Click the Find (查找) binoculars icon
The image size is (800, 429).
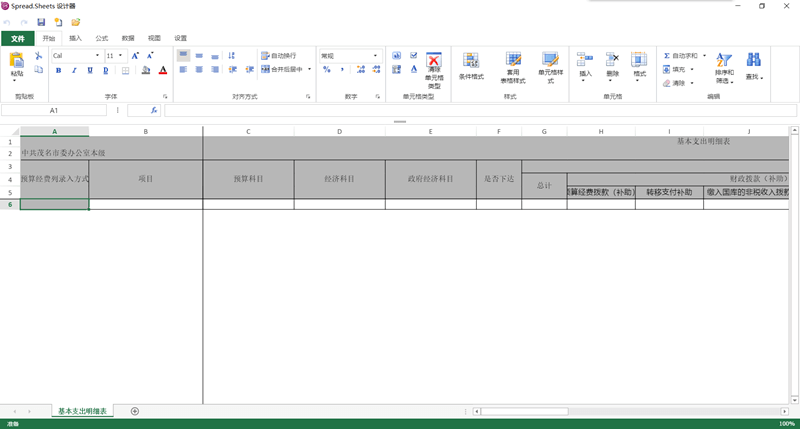click(x=754, y=65)
